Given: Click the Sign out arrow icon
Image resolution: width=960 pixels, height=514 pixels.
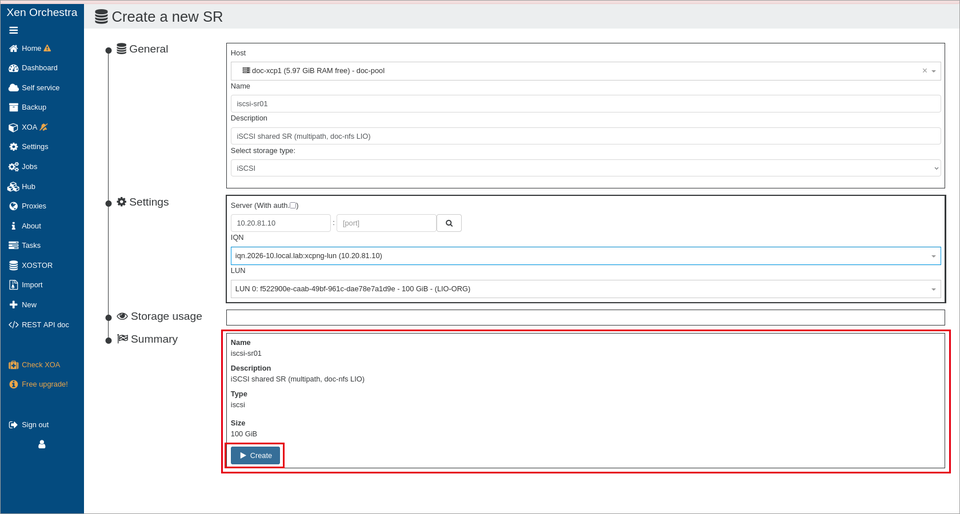Looking at the screenshot, I should coord(13,425).
